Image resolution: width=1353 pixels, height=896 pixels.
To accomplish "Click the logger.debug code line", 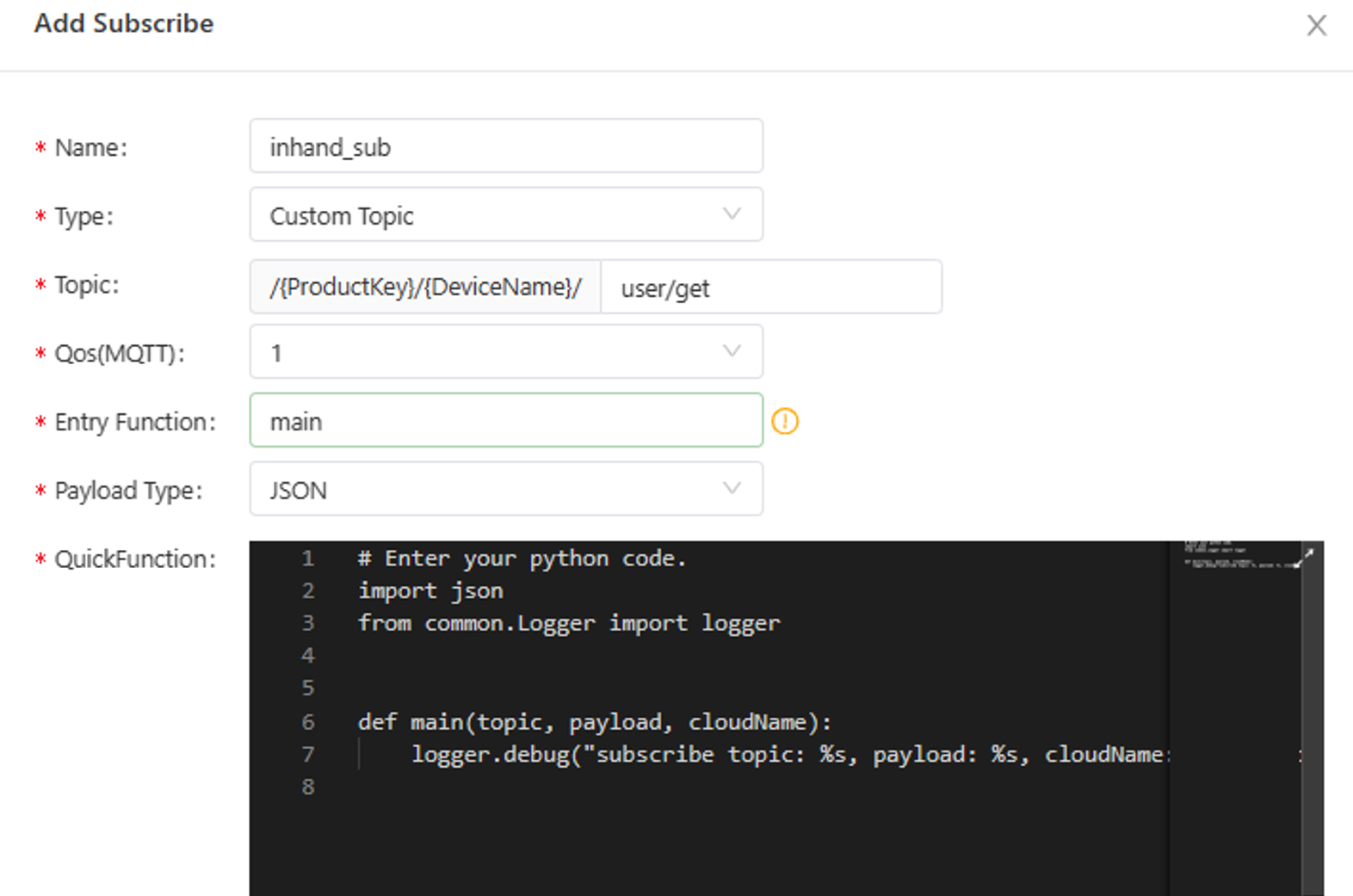I will (775, 755).
